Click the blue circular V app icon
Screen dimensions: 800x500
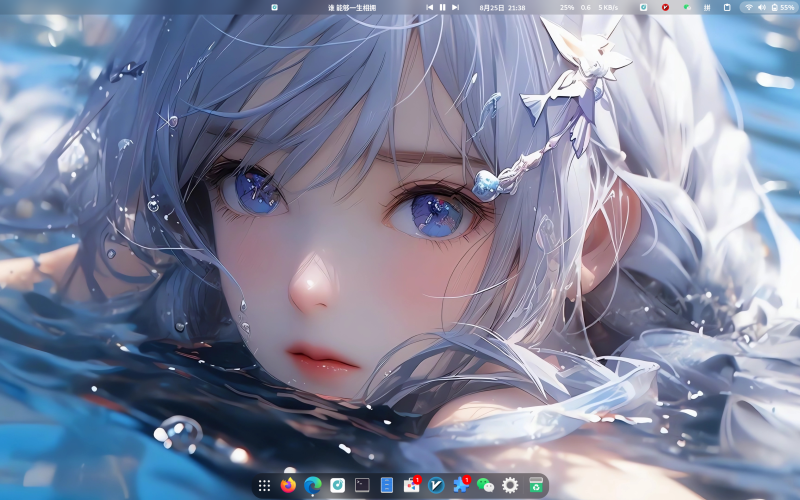pos(436,485)
